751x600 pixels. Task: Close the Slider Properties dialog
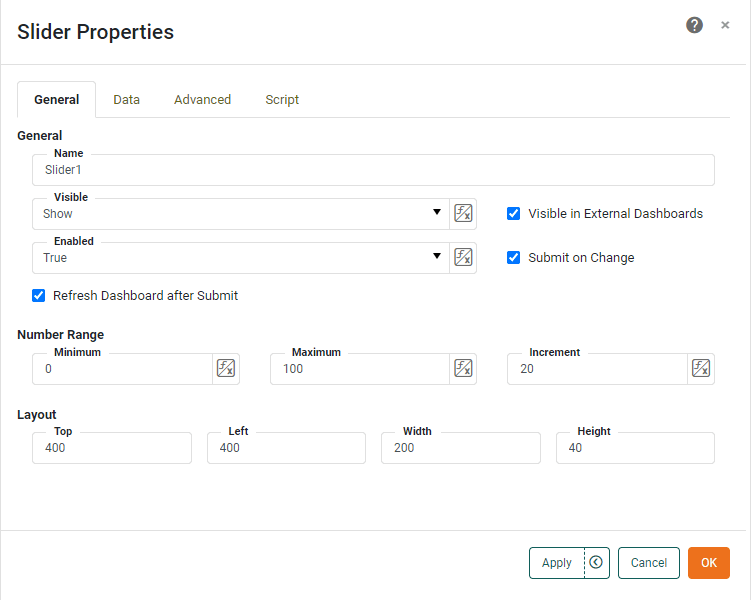(x=725, y=25)
